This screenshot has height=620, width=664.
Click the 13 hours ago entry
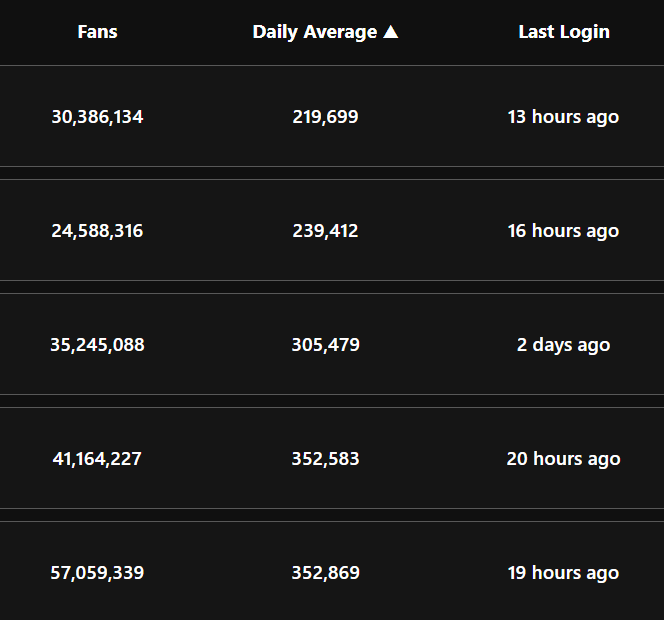(x=563, y=117)
